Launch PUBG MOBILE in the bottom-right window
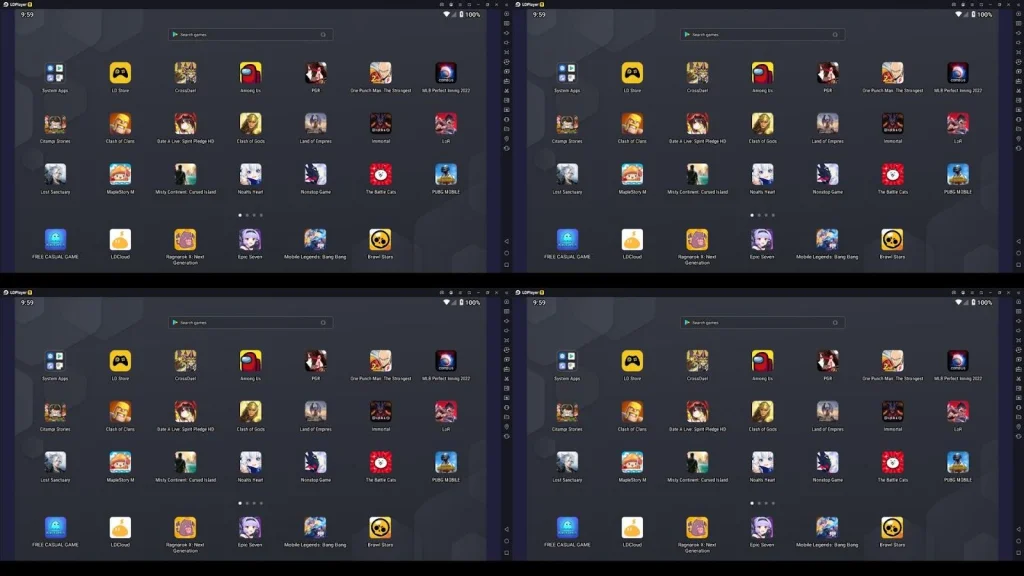Screen dimensions: 1024x576 pyautogui.click(x=958, y=462)
